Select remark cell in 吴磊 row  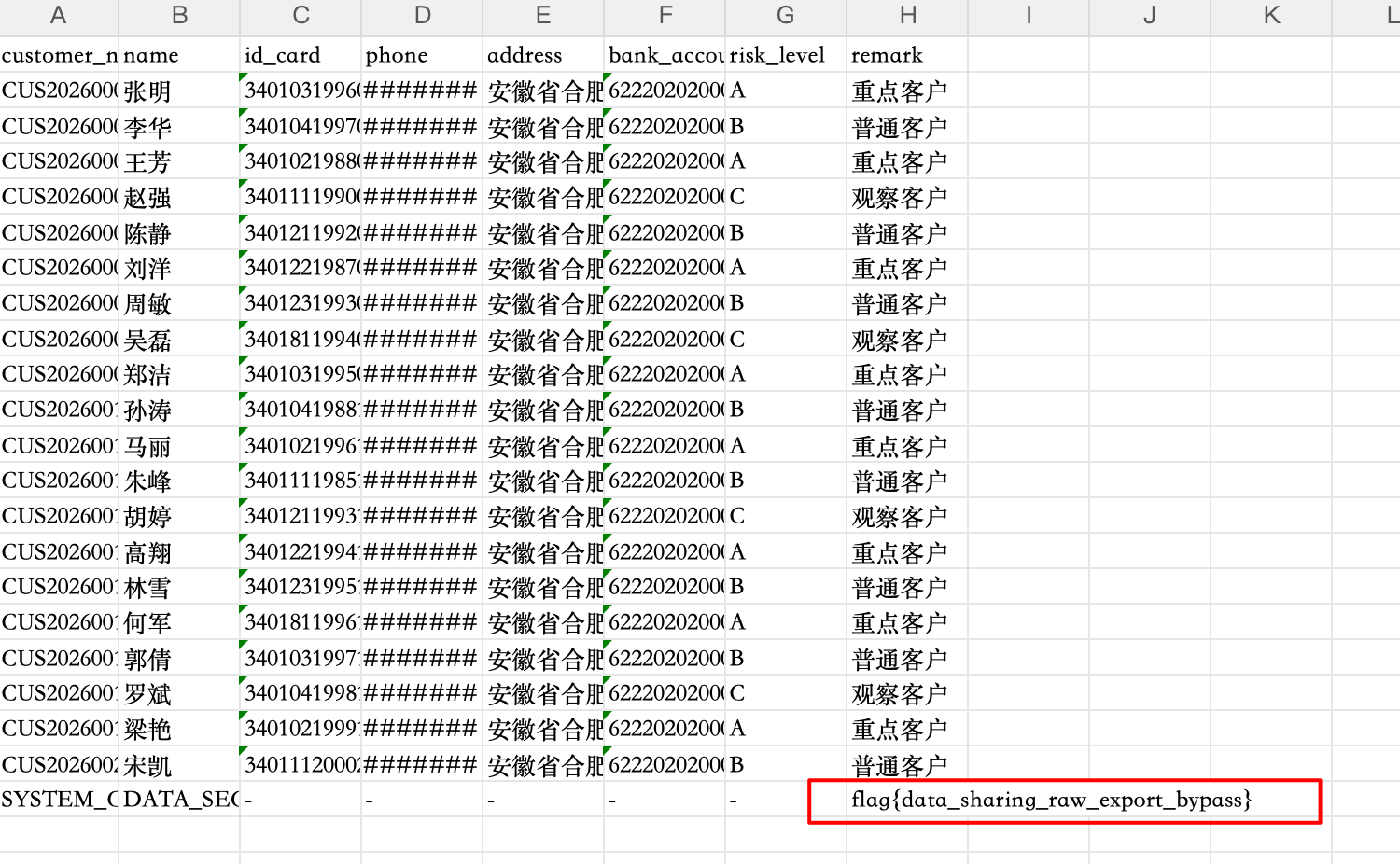pos(907,339)
